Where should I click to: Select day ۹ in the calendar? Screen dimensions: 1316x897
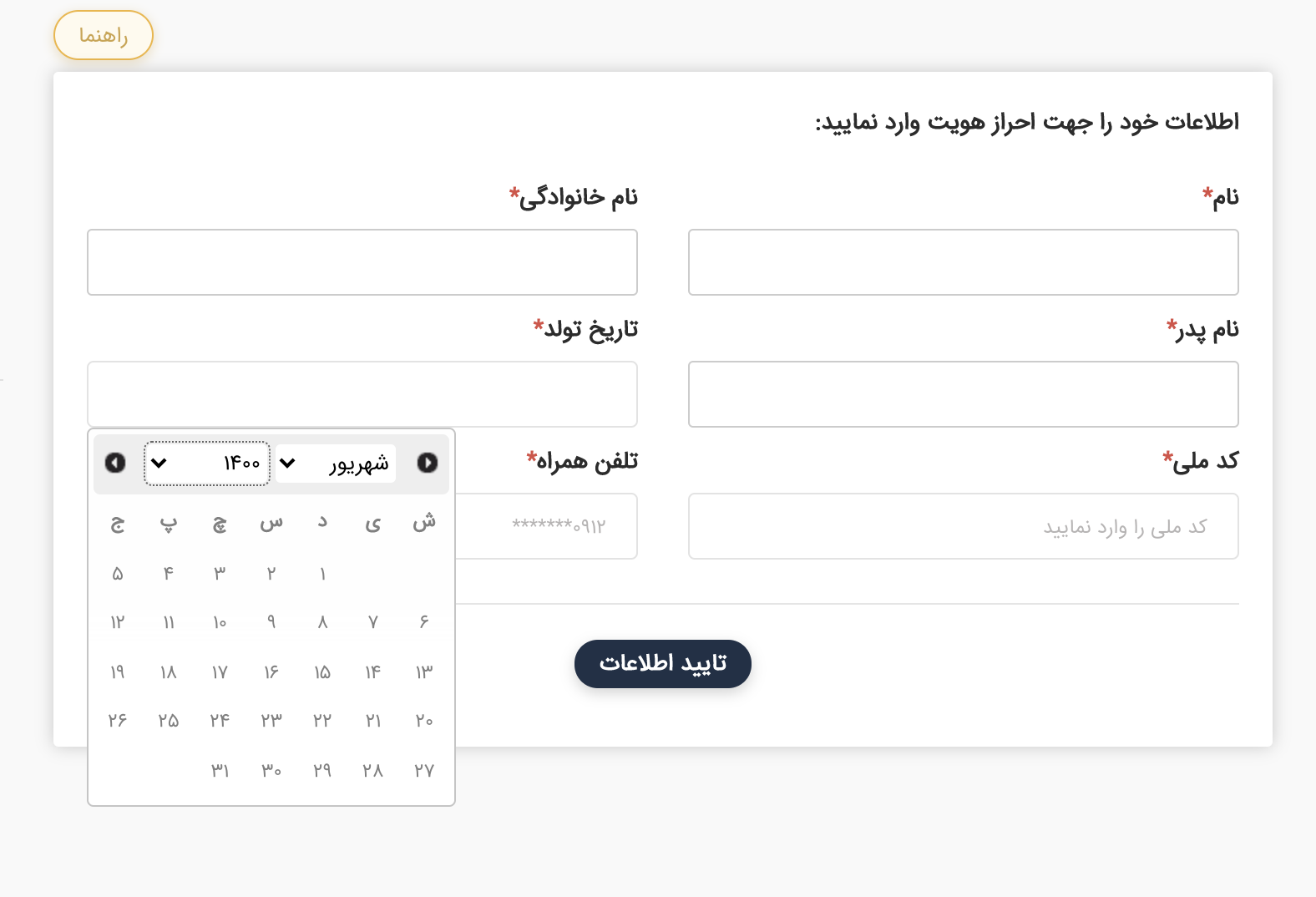tap(271, 622)
